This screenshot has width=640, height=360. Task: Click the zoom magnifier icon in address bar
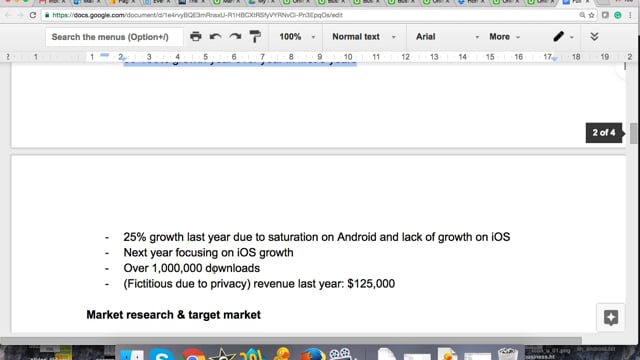point(582,15)
